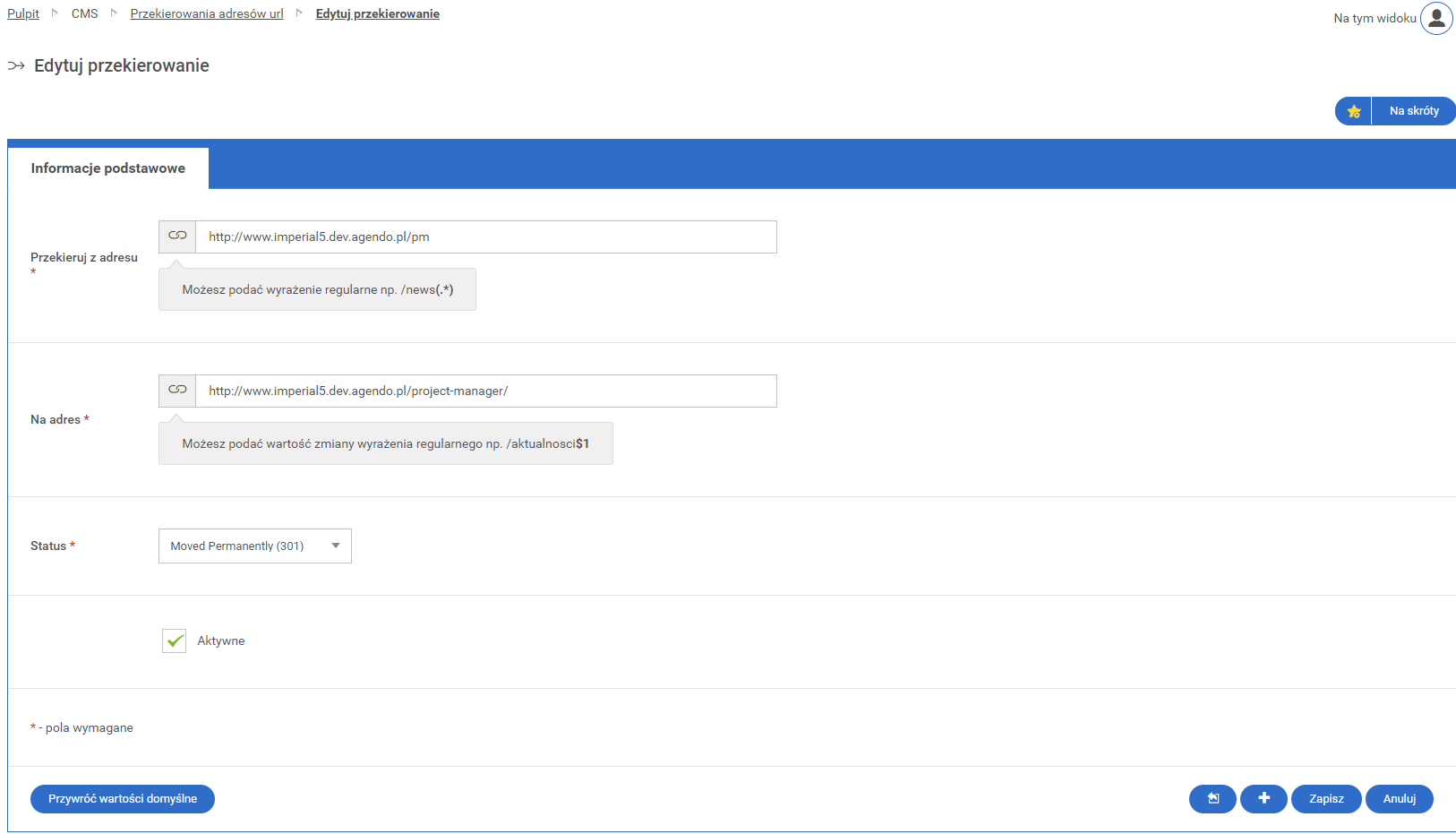Click link icon beside 'Przekieruj z adresu' field
Screen dimensions: 1456x834
[x=177, y=236]
